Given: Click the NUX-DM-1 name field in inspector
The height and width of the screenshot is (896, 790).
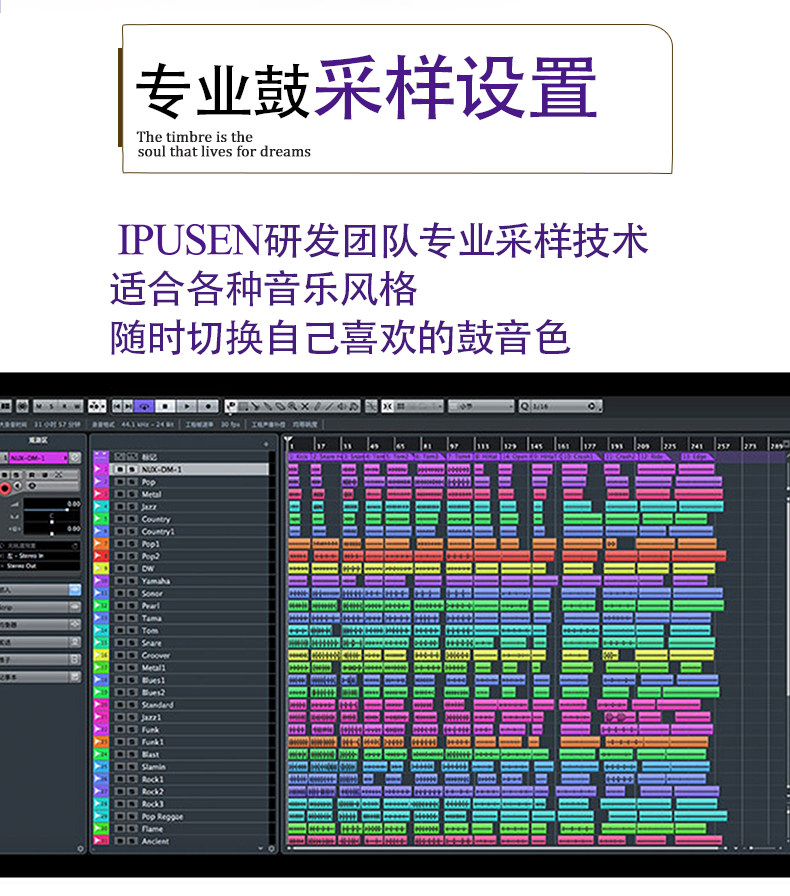Looking at the screenshot, I should click(x=38, y=458).
